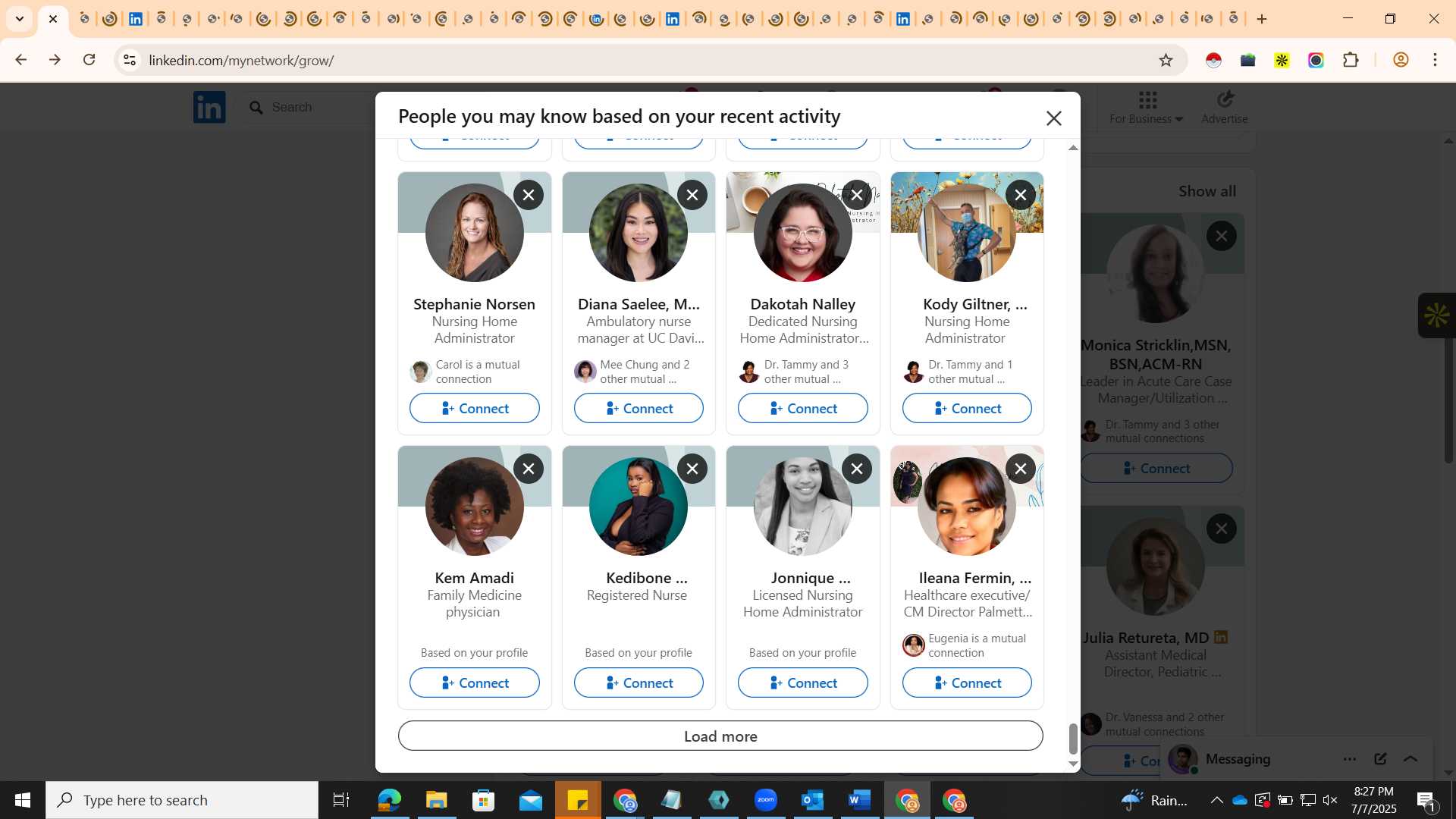The height and width of the screenshot is (819, 1456).
Task: Connect with Jonnique, Licensed Nursing Home Administrator
Action: pyautogui.click(x=803, y=682)
